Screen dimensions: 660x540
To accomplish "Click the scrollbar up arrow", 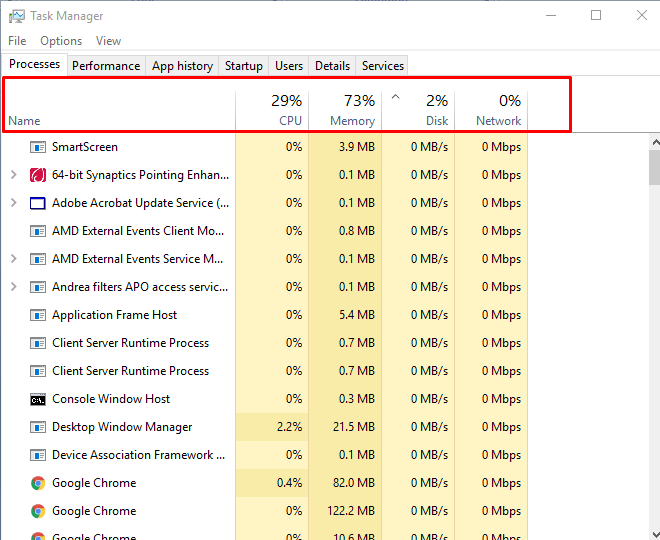I will [655, 142].
